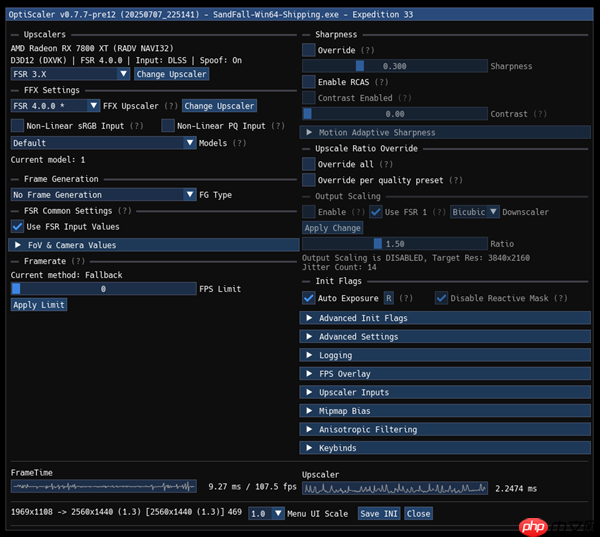Open the Default Models dropdown

103,143
